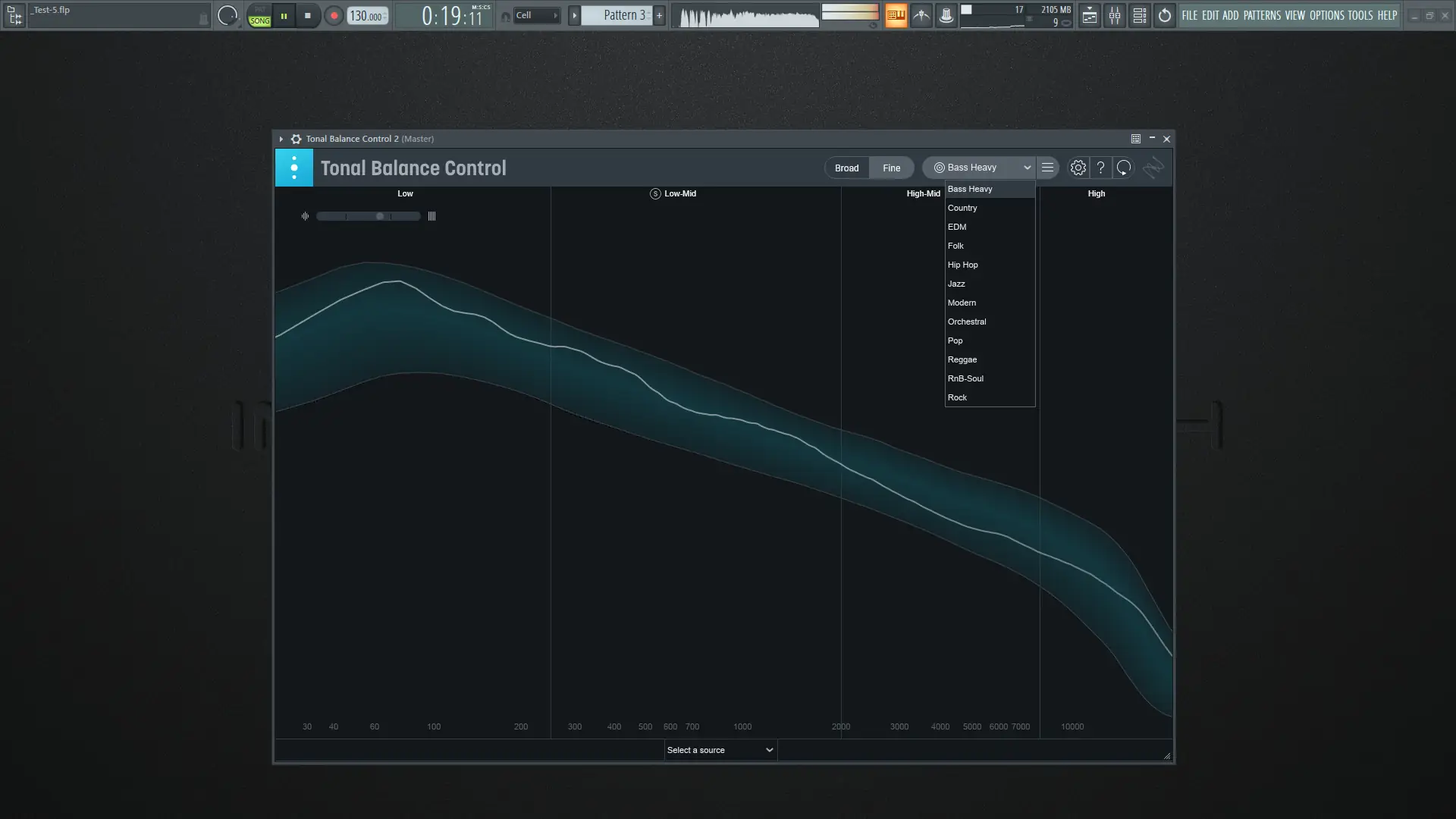The width and height of the screenshot is (1456, 819).
Task: Click the record button
Action: 333,15
